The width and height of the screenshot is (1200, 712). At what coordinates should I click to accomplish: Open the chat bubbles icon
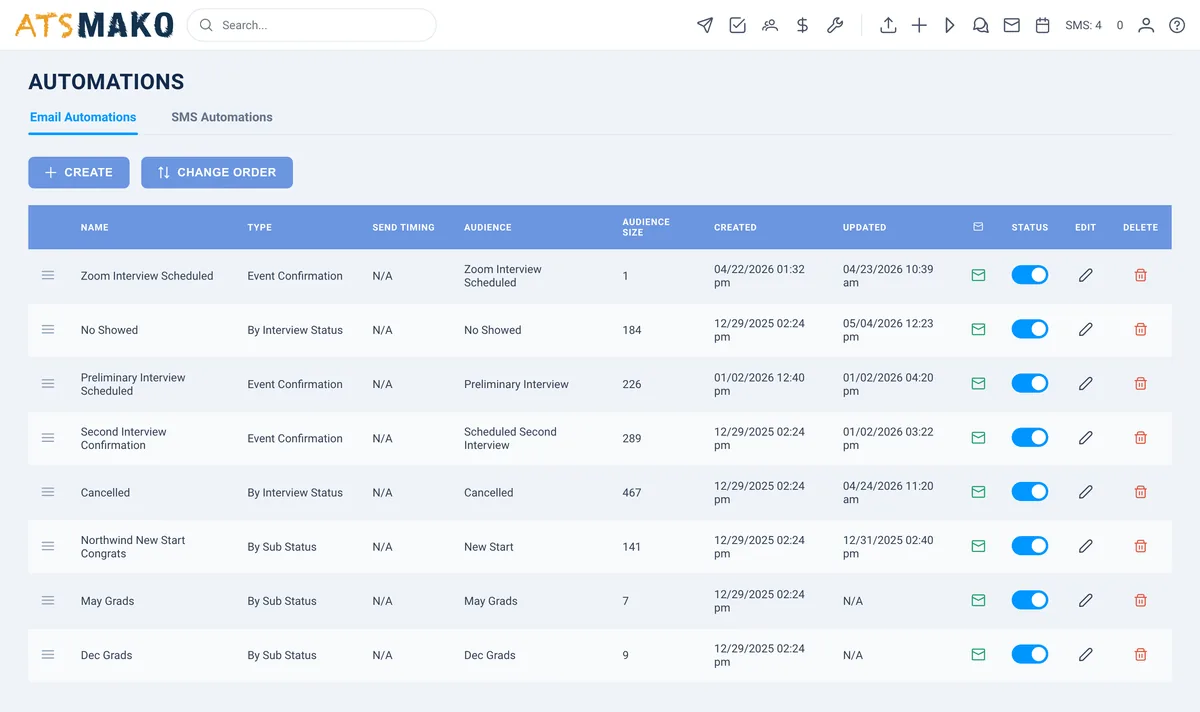pyautogui.click(x=981, y=25)
